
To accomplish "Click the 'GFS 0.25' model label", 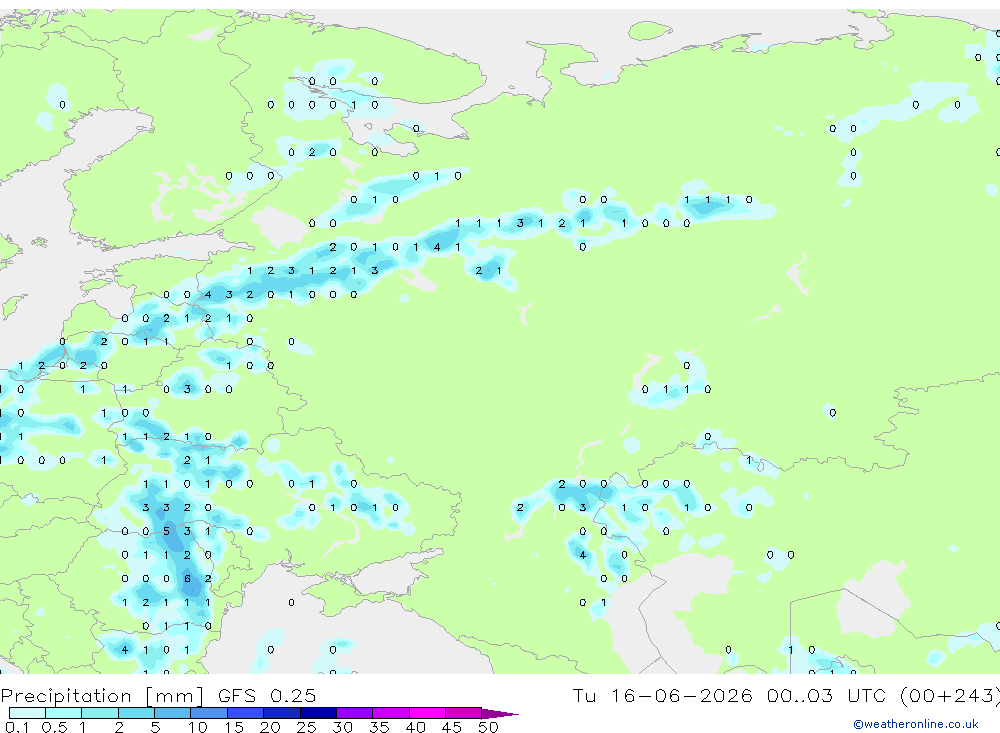I will (x=267, y=695).
